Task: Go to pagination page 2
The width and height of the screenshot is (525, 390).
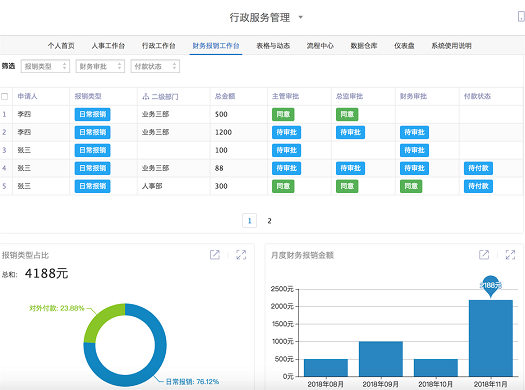Action: (270, 221)
